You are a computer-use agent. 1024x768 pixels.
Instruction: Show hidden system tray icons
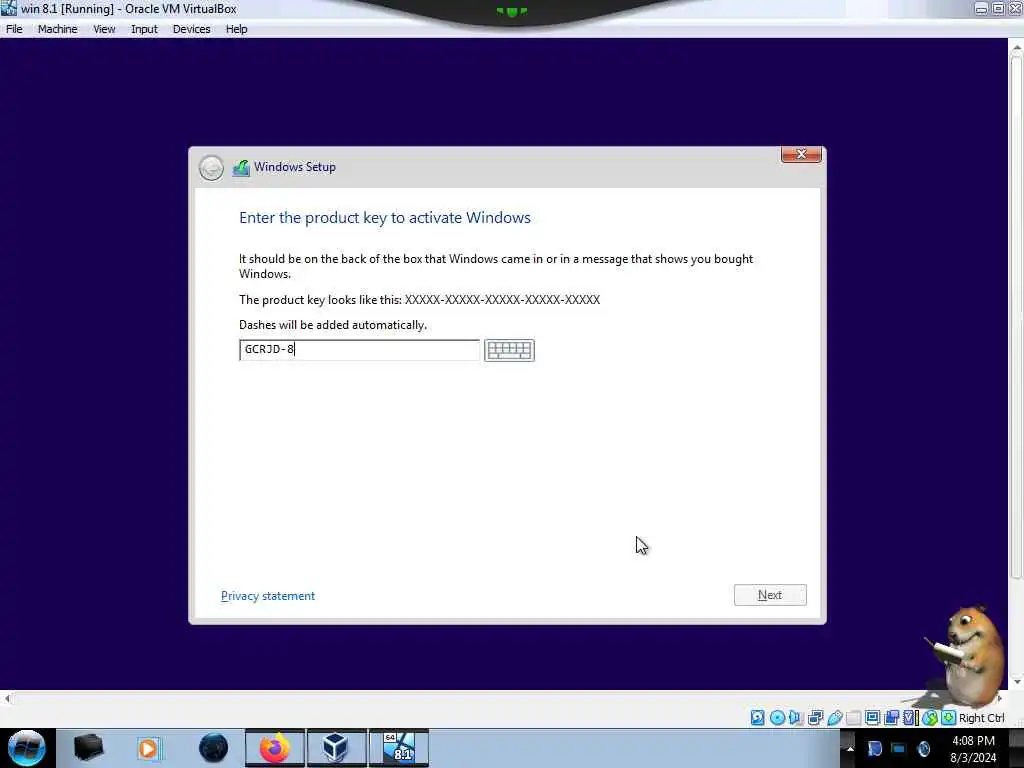(x=850, y=749)
